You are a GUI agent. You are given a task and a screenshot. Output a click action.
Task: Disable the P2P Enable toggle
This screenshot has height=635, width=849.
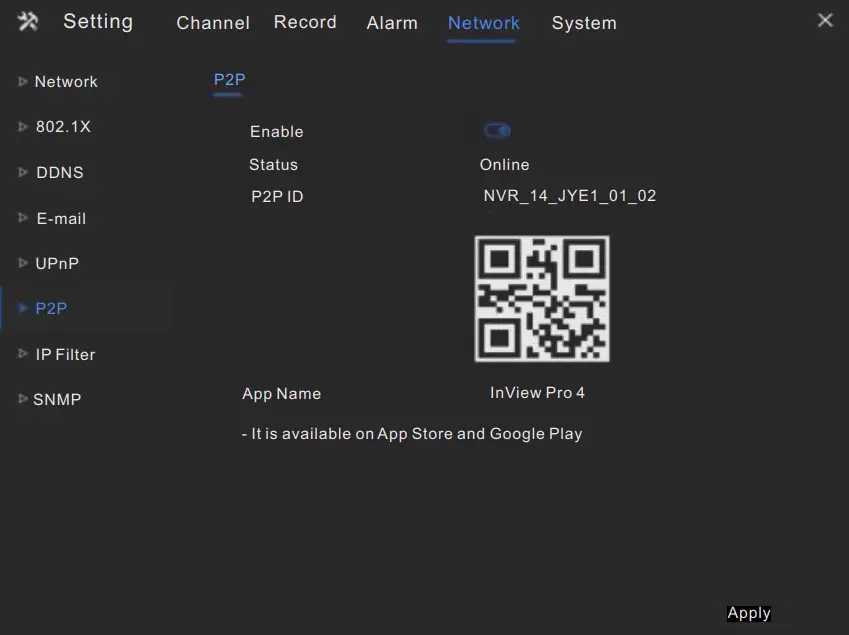point(497,130)
